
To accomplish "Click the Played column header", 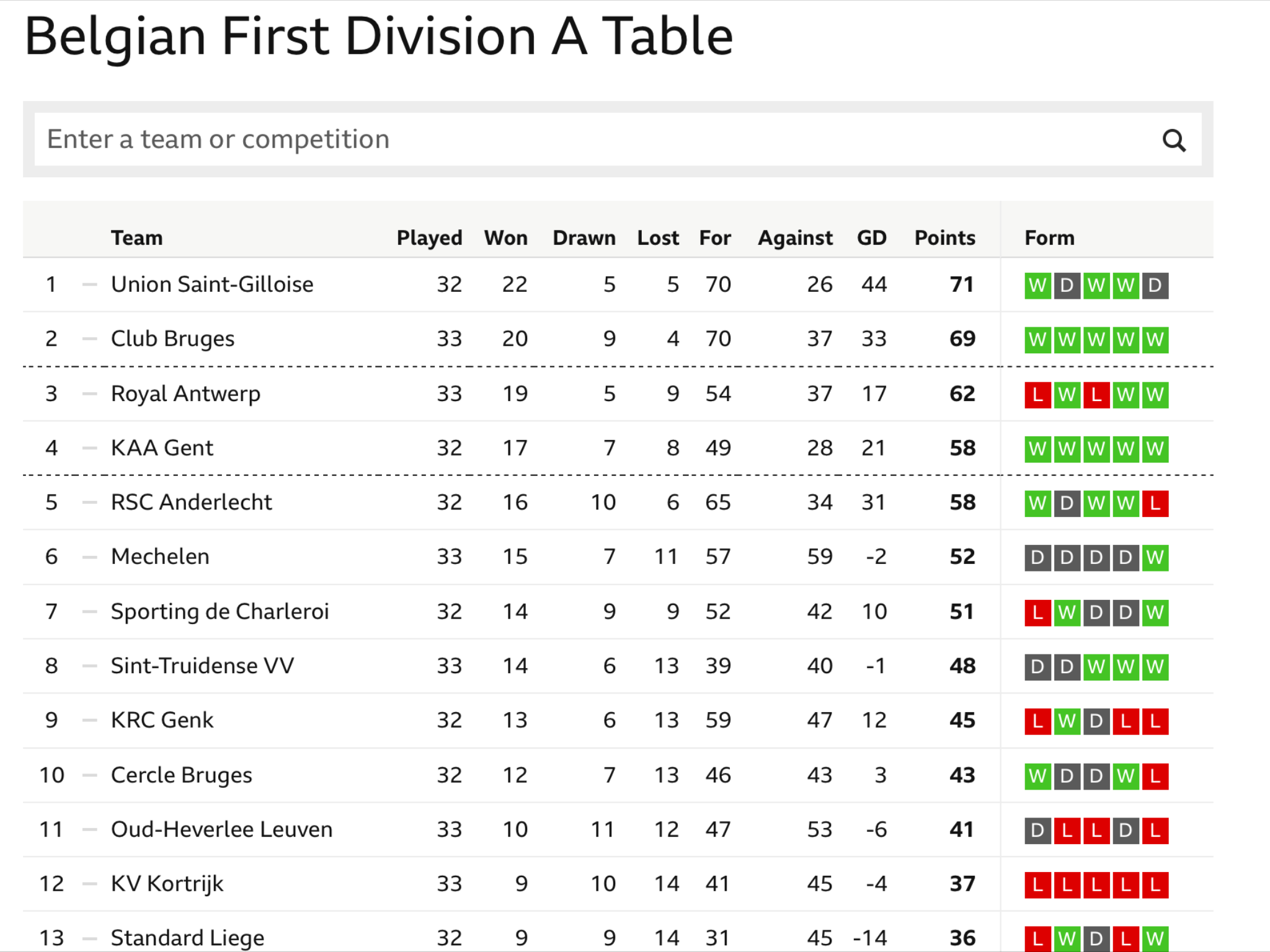I will pyautogui.click(x=429, y=238).
